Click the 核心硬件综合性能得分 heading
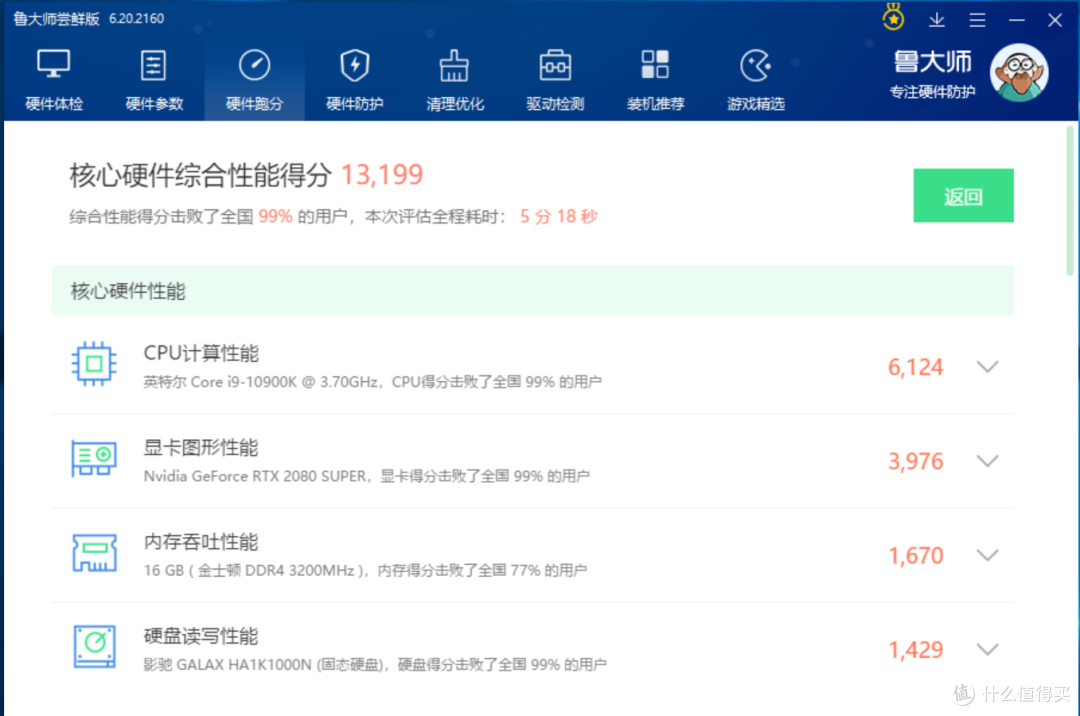The width and height of the screenshot is (1080, 716). click(x=200, y=176)
